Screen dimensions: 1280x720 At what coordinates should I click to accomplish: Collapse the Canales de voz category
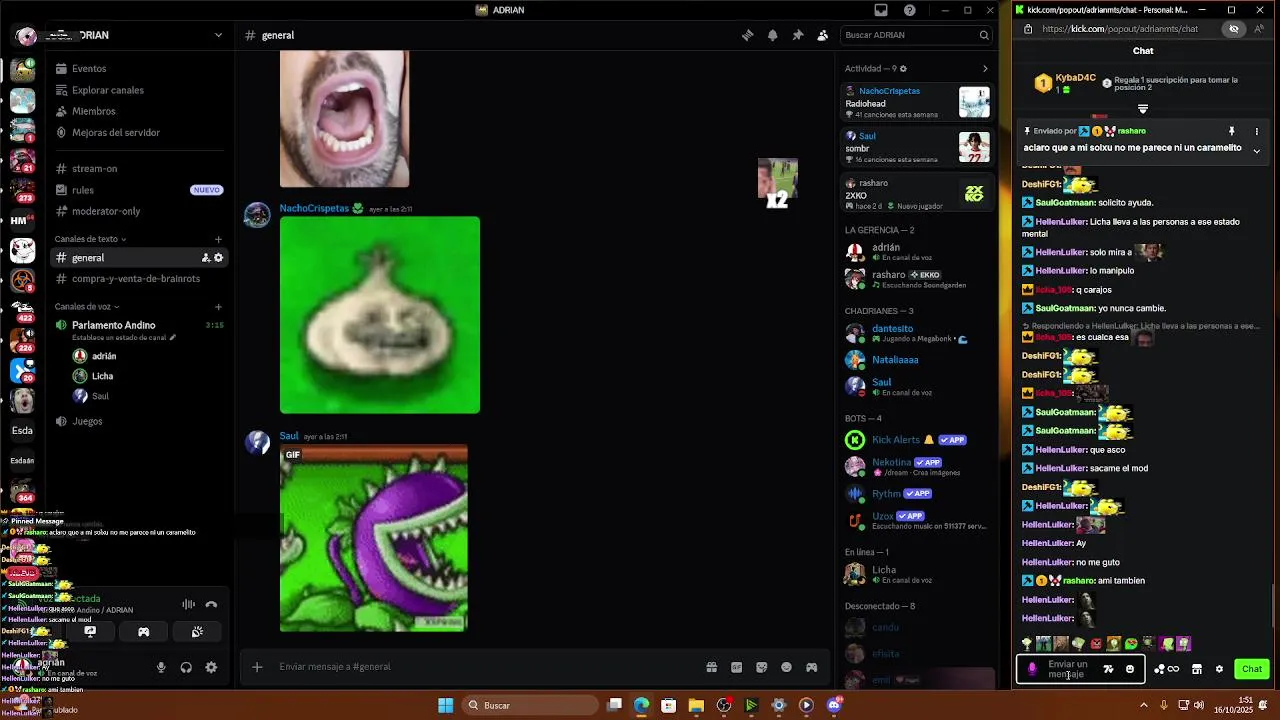click(x=87, y=307)
